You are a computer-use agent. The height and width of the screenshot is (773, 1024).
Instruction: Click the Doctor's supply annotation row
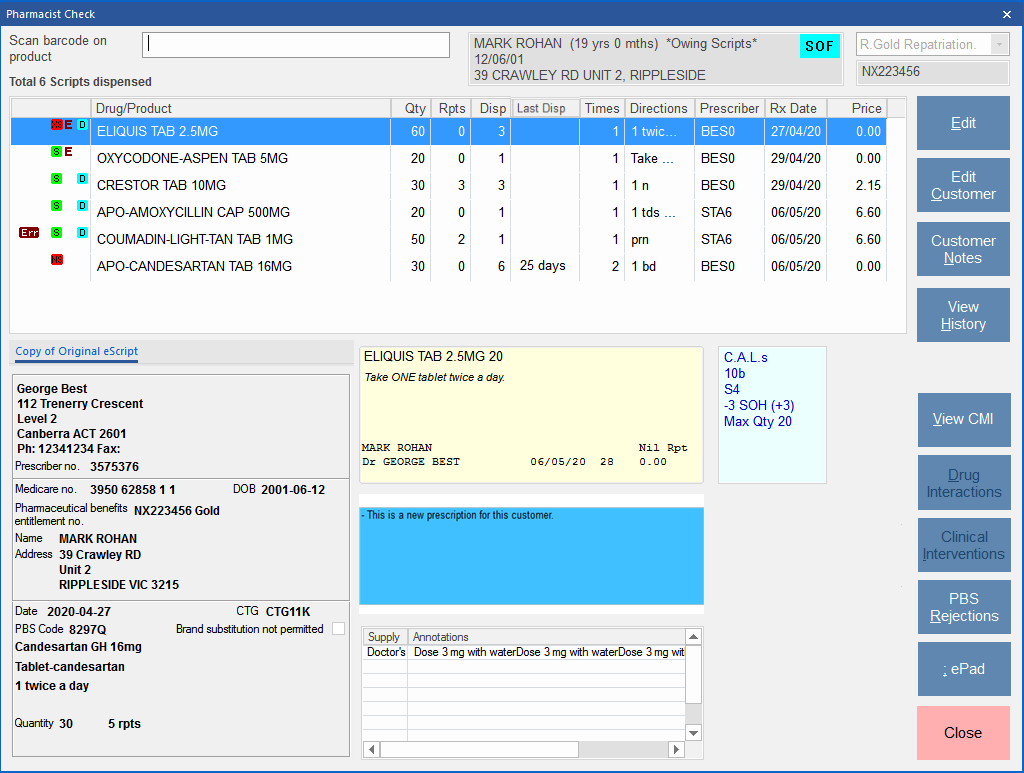(524, 652)
